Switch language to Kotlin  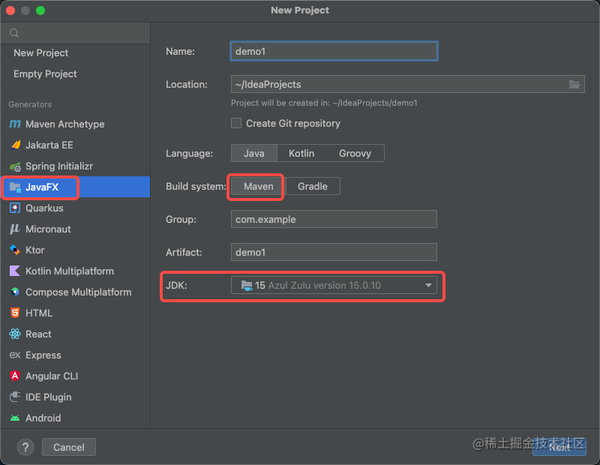click(x=302, y=153)
